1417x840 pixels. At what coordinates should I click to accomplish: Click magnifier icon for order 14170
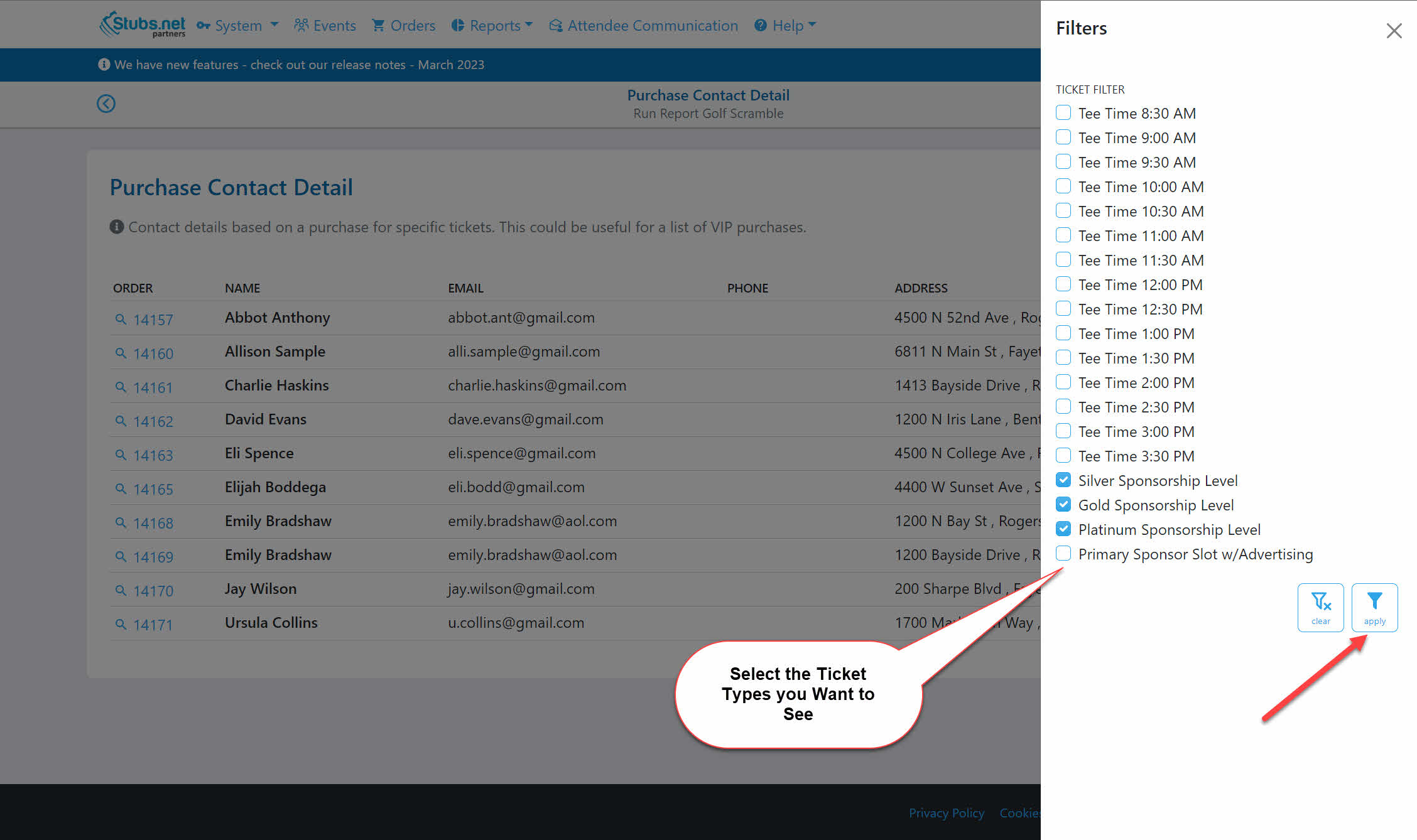pos(121,591)
